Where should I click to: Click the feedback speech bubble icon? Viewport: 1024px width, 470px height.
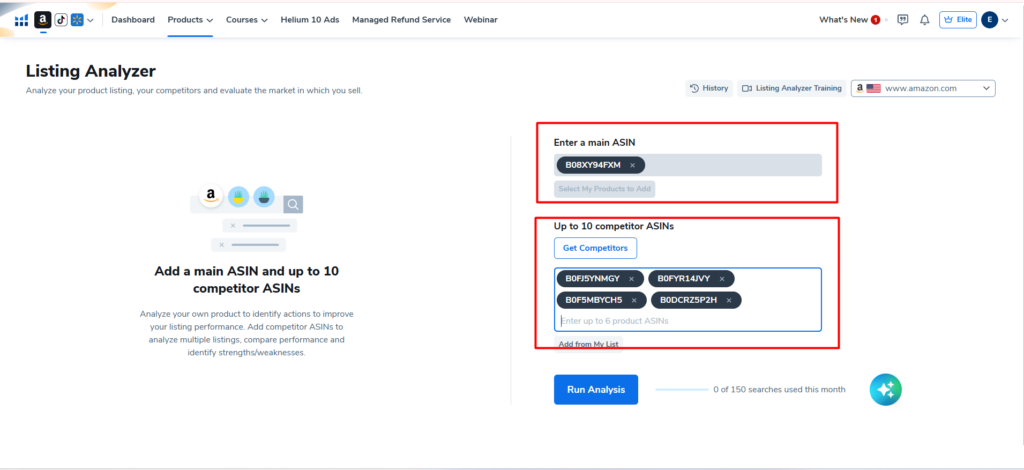[903, 20]
